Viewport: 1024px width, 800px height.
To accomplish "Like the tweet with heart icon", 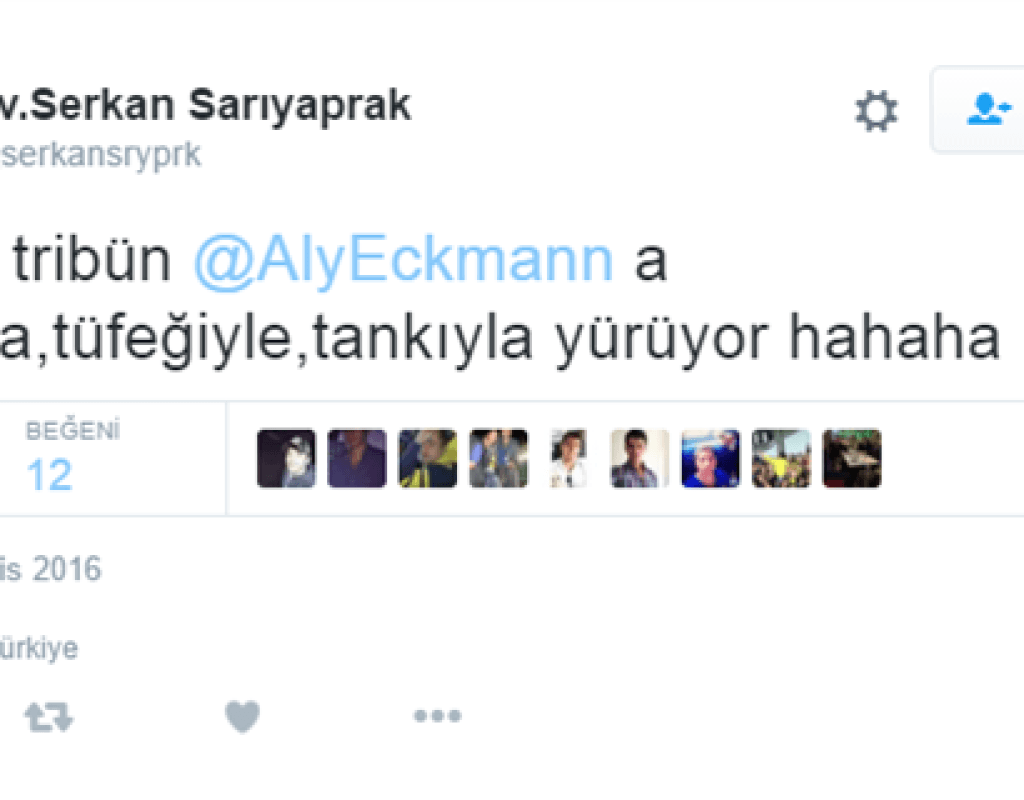I will [x=242, y=716].
